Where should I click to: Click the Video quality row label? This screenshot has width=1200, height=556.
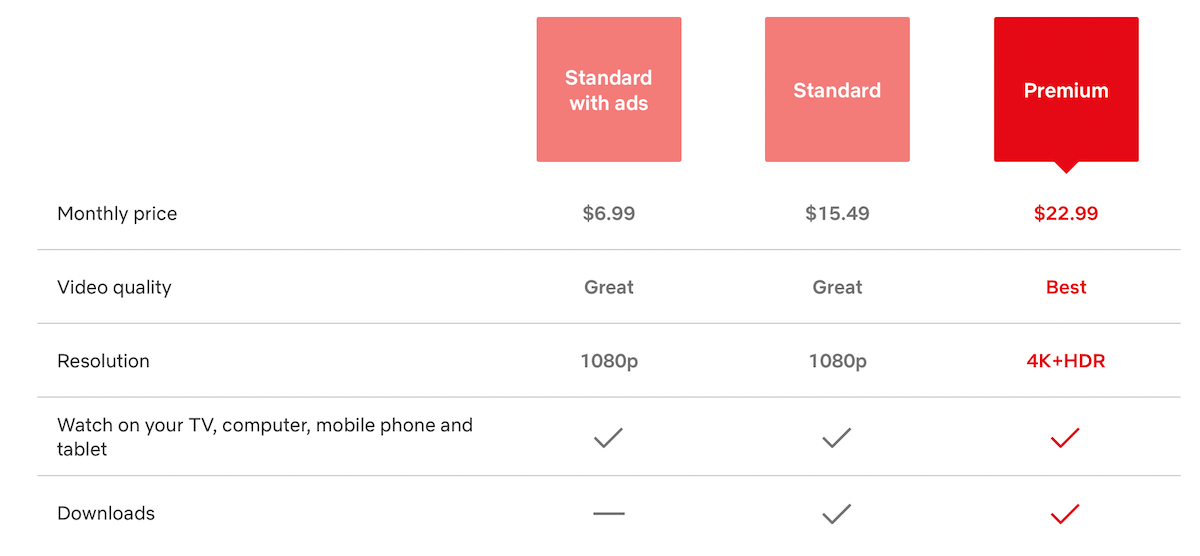click(114, 287)
